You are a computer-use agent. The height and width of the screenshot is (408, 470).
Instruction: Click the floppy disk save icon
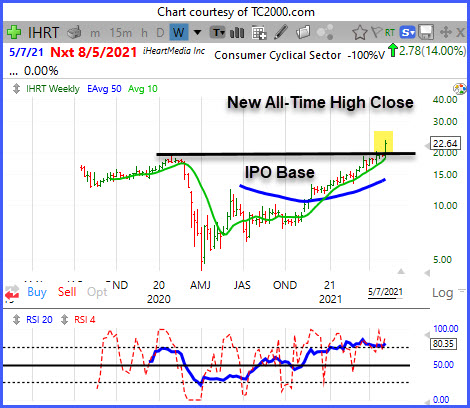click(426, 32)
